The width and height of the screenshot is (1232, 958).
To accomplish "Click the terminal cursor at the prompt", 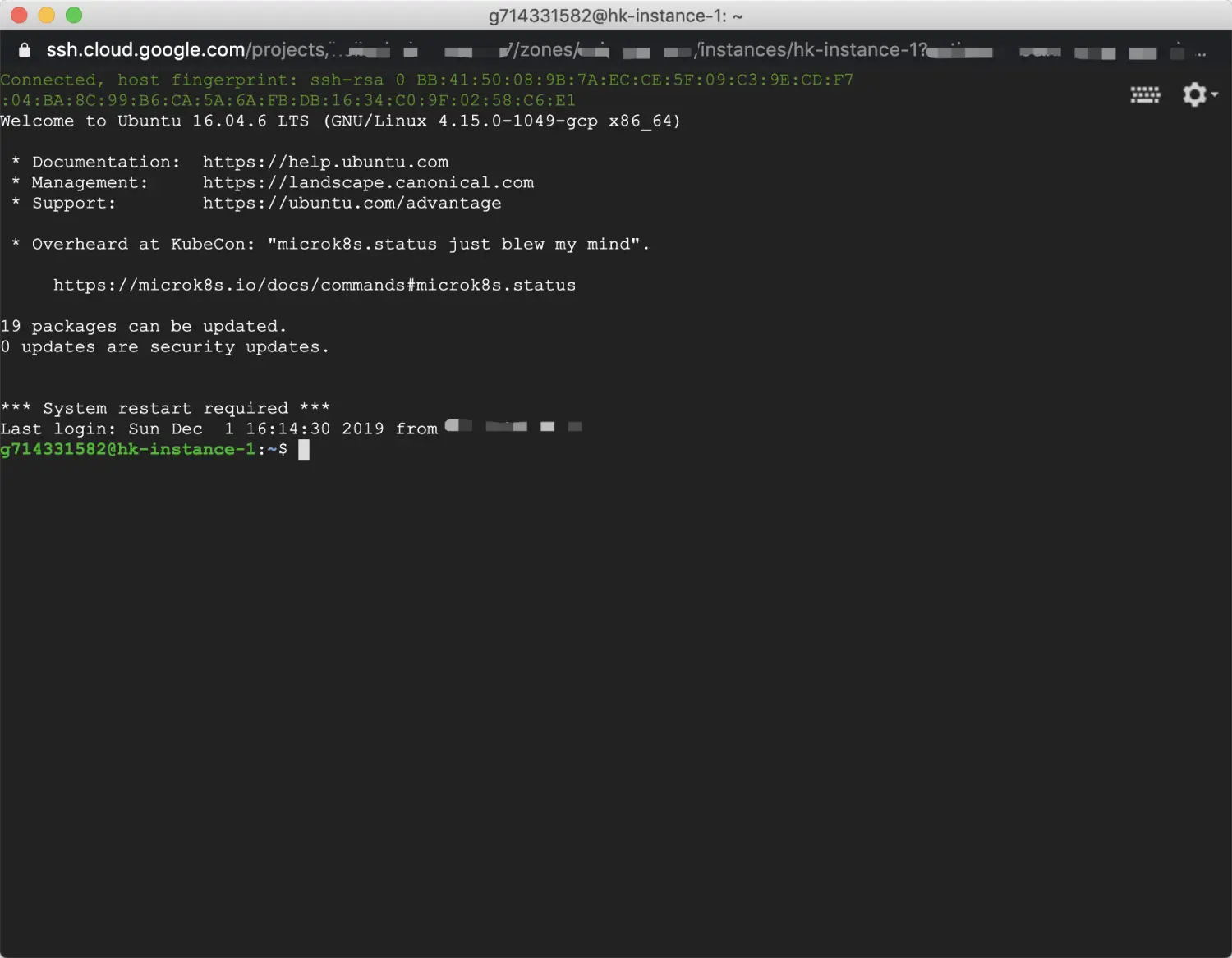I will pos(304,449).
